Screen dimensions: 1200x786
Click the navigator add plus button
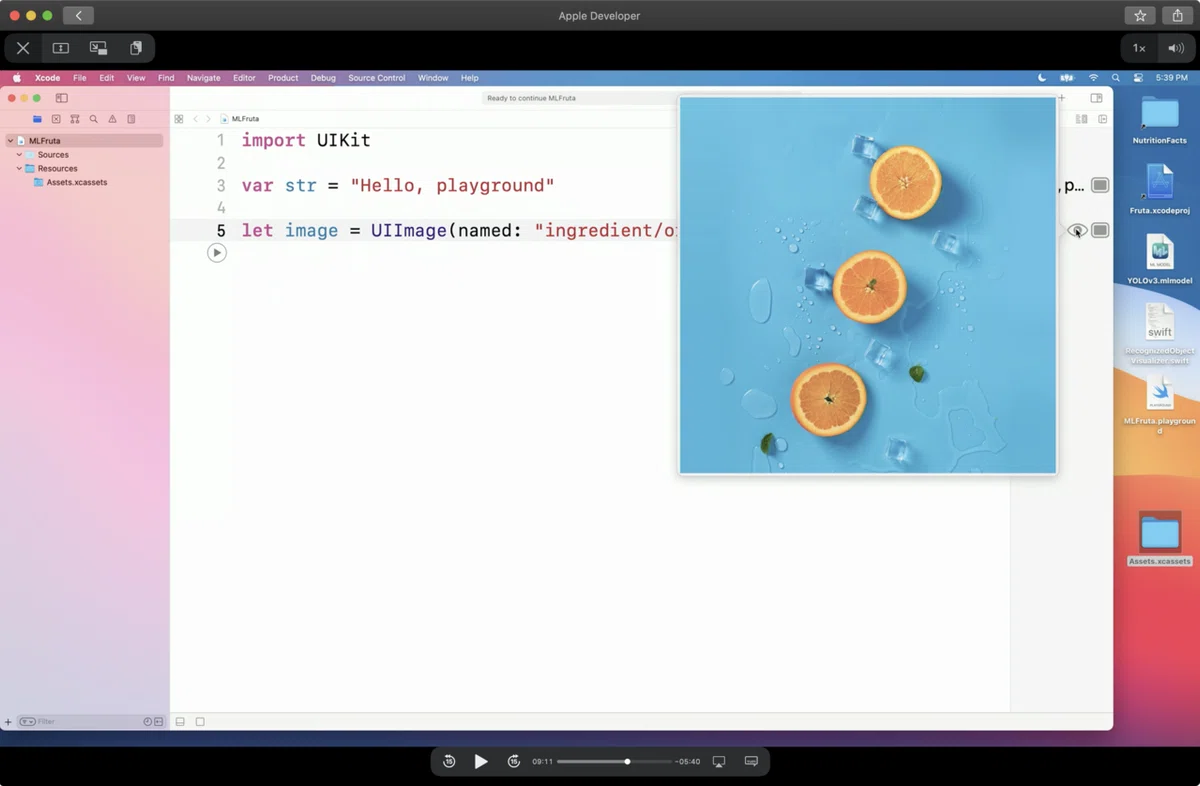coord(8,722)
